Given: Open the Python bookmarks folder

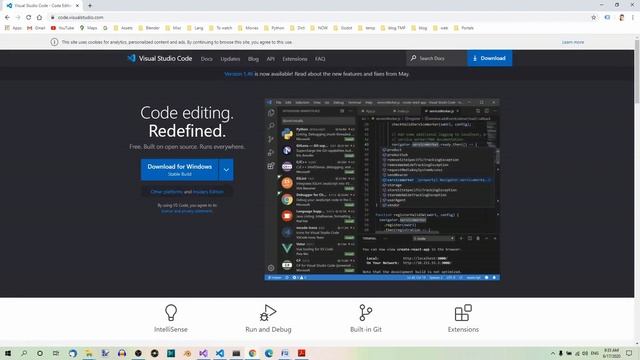Looking at the screenshot, I should click(274, 28).
